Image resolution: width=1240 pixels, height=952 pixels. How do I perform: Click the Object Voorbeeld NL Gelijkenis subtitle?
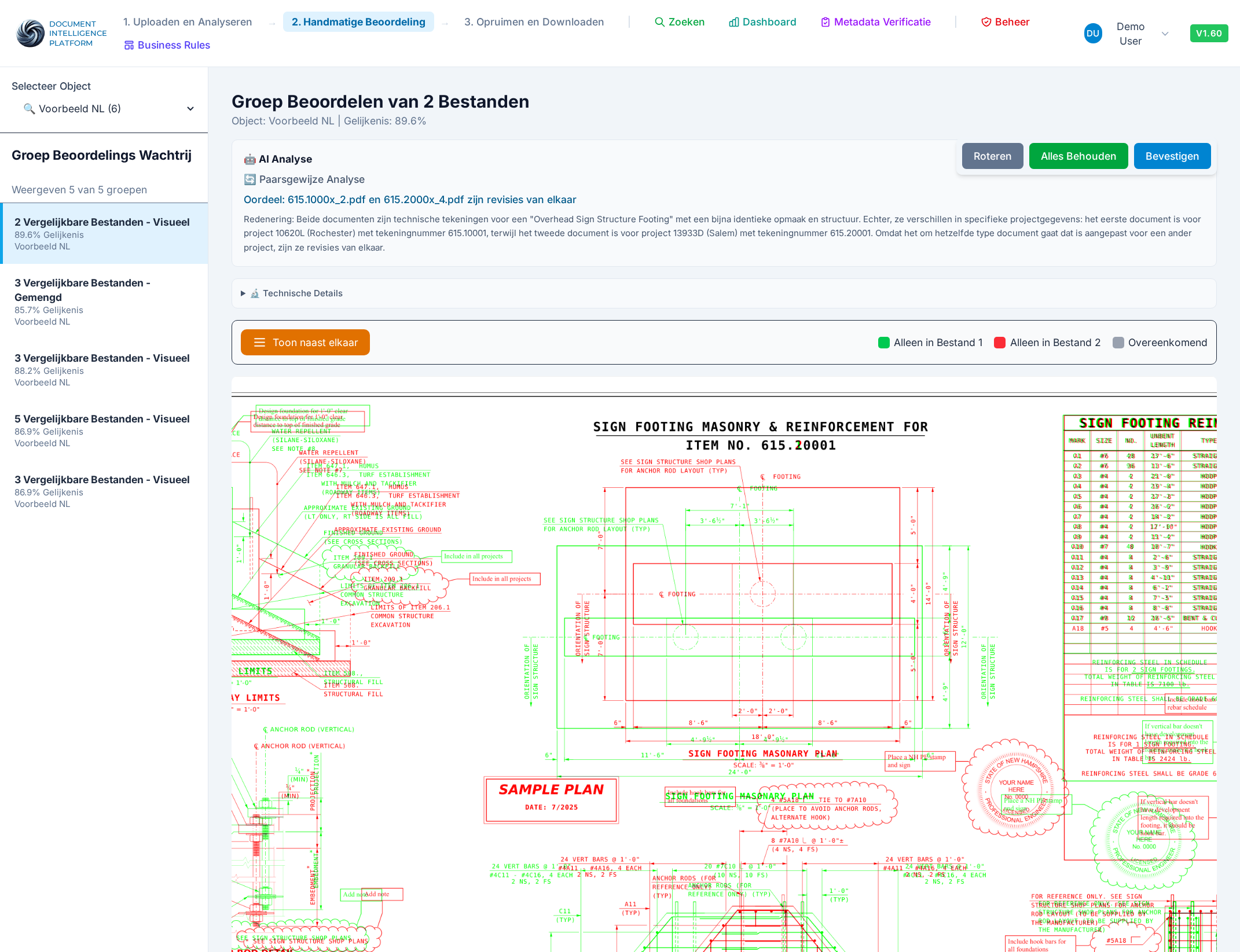(x=329, y=121)
